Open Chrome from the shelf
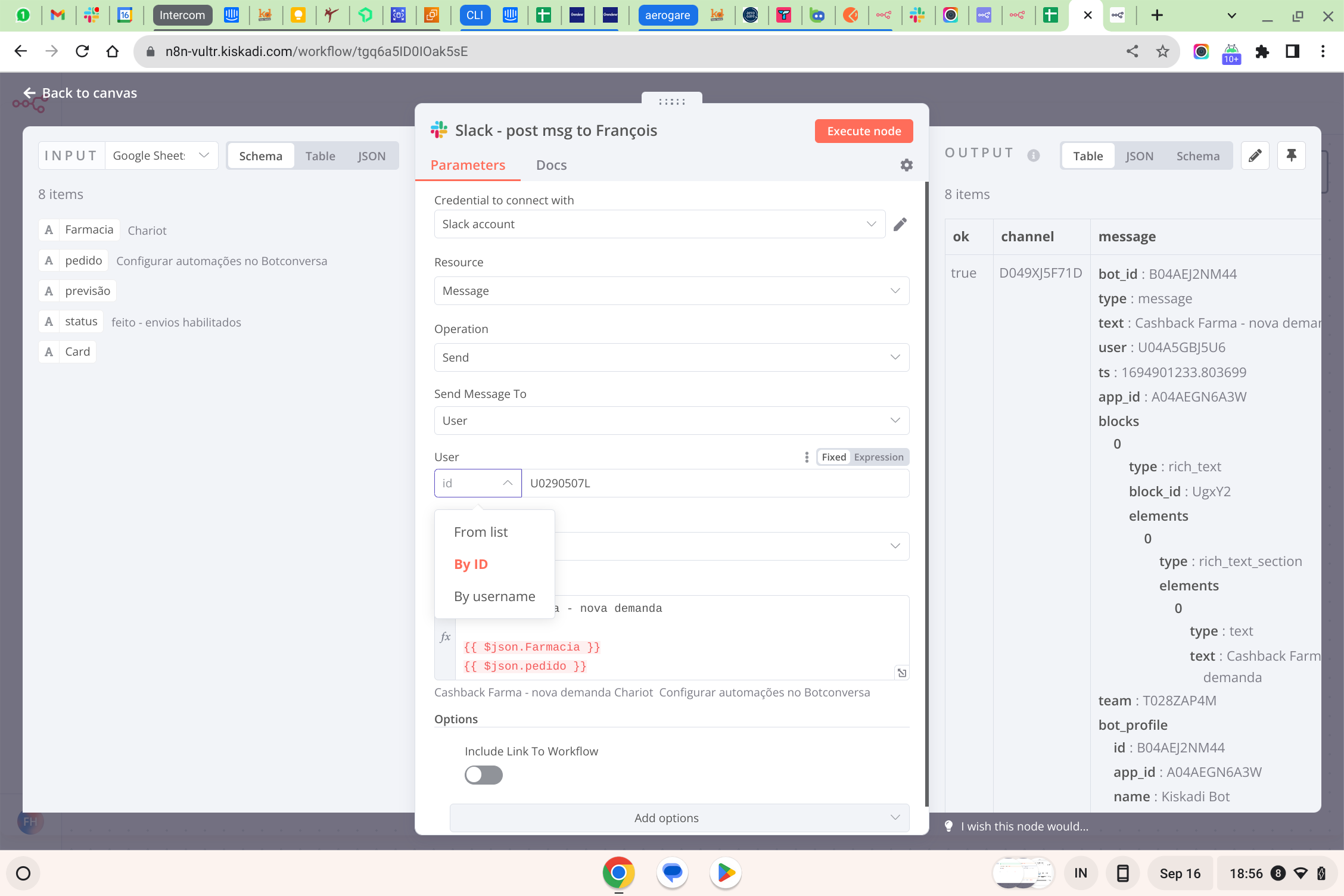The height and width of the screenshot is (896, 1344). coord(618,873)
